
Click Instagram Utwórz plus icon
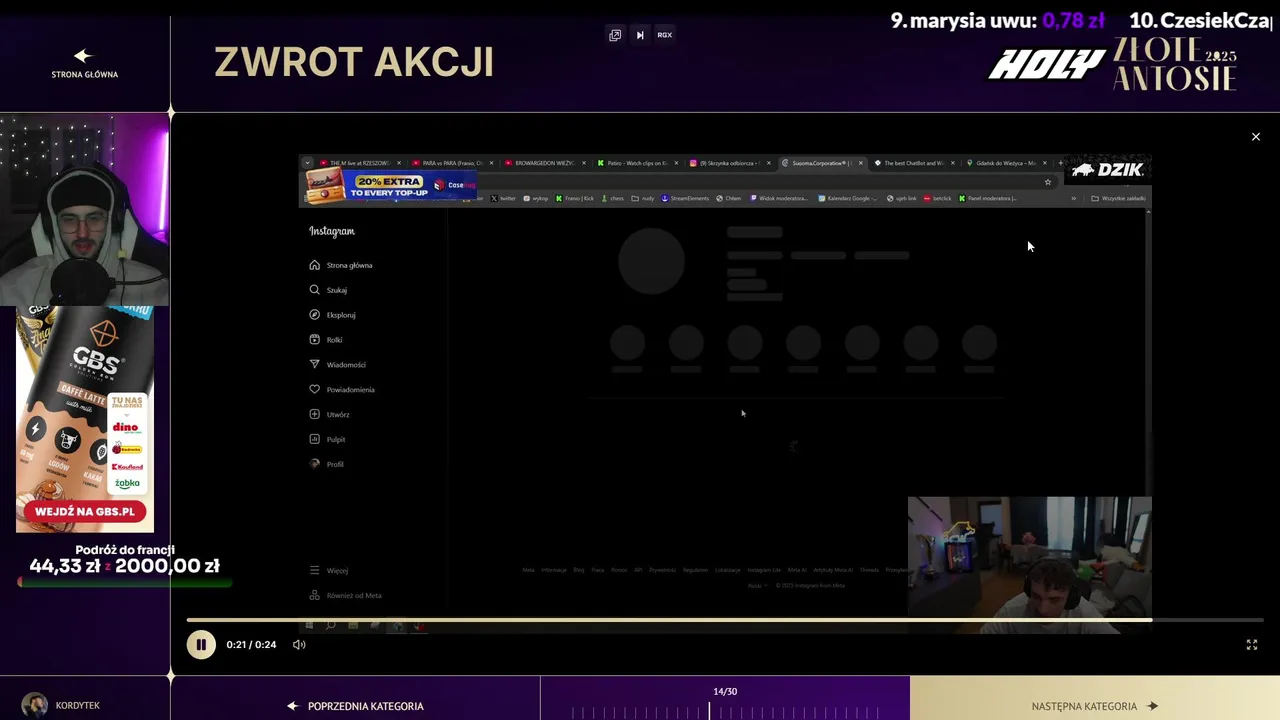click(315, 414)
